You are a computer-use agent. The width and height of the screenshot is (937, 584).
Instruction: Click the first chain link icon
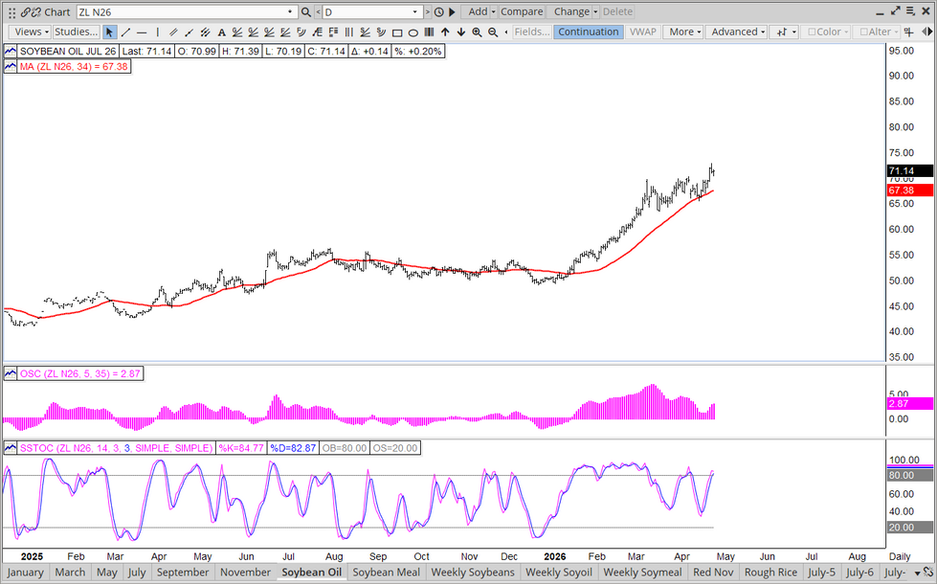coord(26,12)
